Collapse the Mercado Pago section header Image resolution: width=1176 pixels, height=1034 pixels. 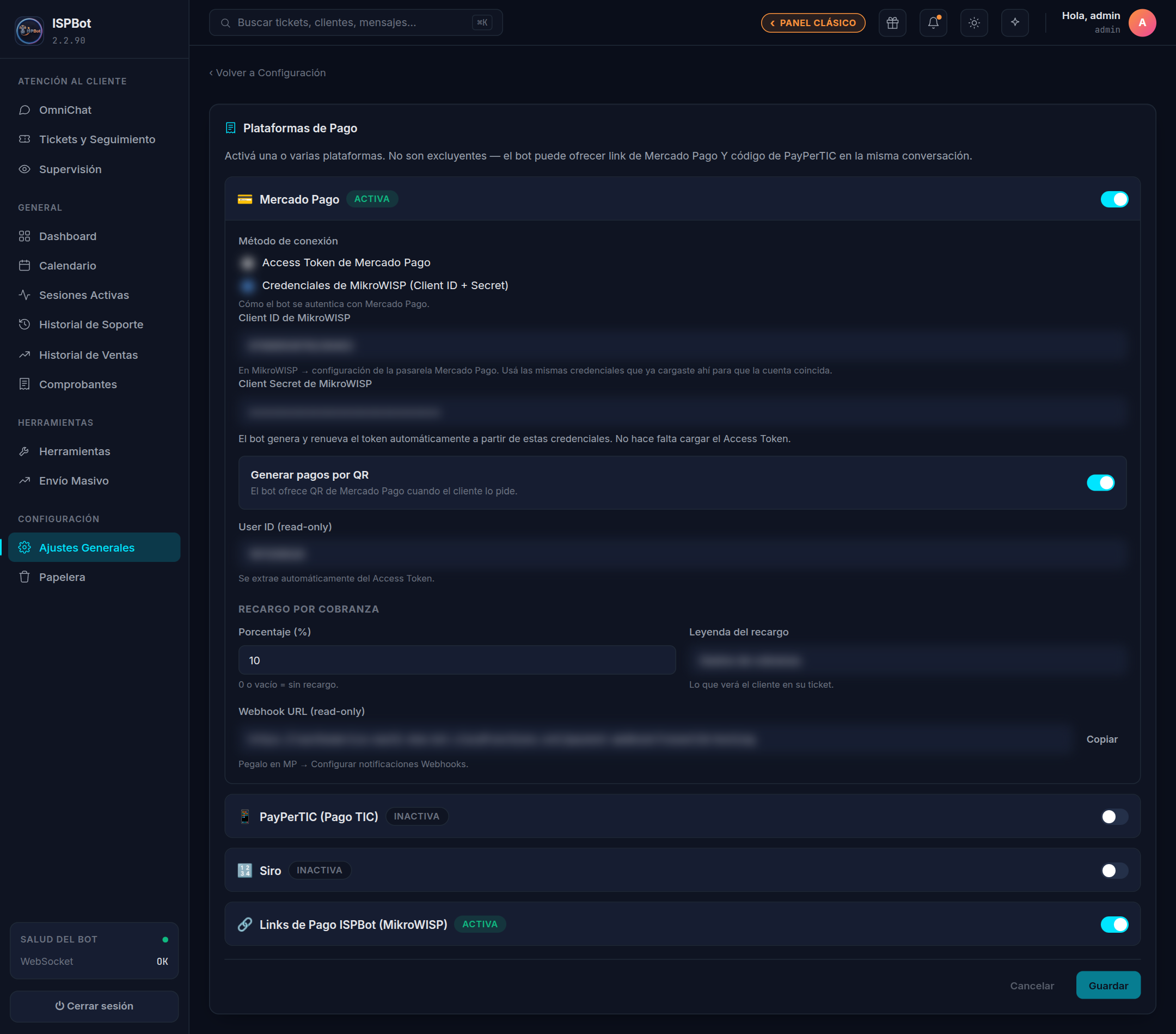[682, 199]
